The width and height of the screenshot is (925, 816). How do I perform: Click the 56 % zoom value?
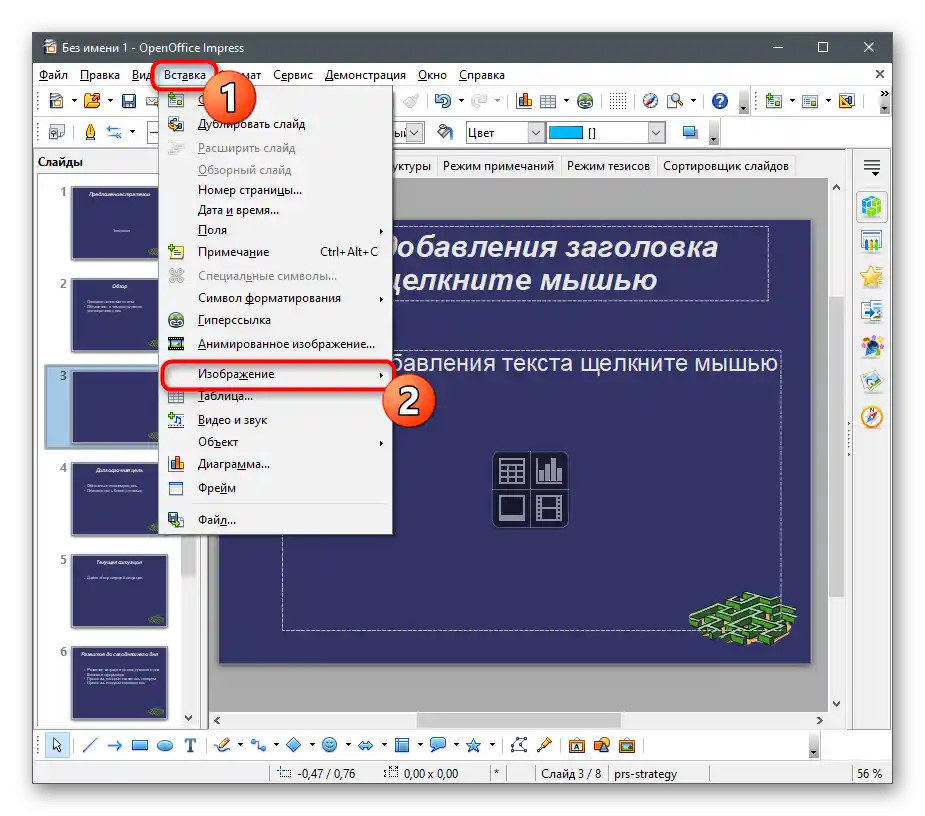[869, 774]
